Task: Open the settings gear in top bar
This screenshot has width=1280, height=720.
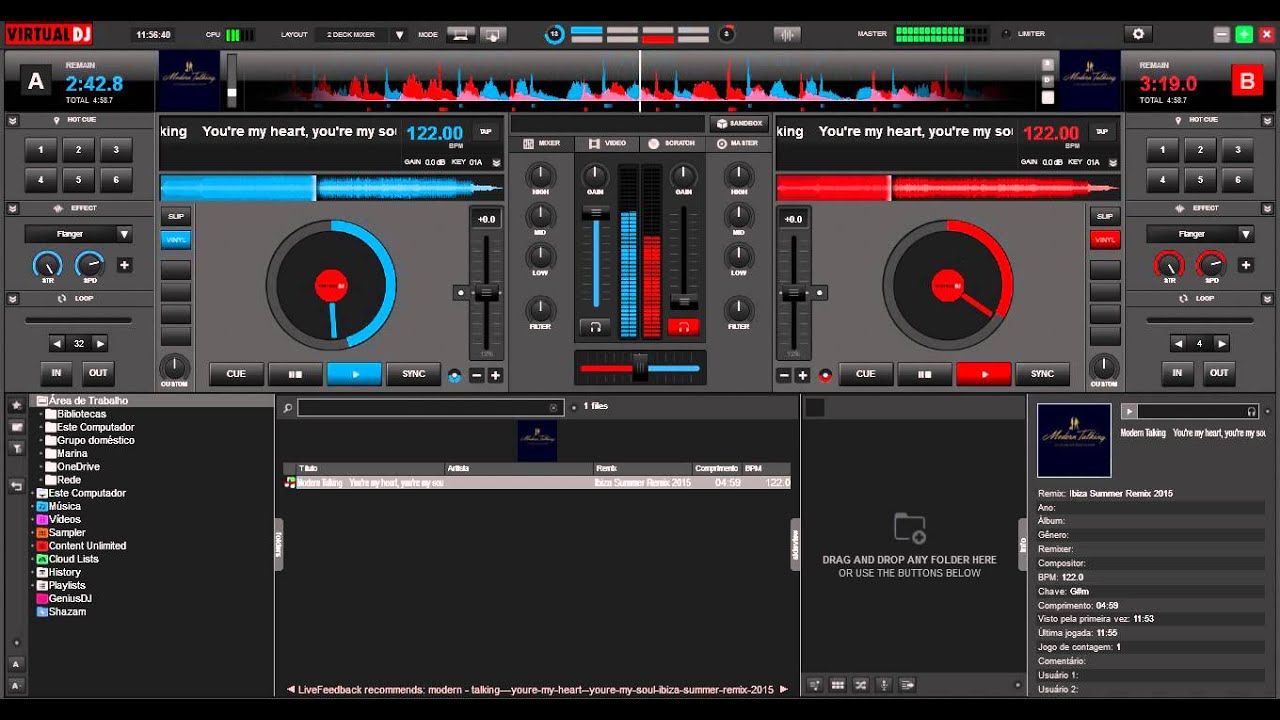Action: [x=1138, y=34]
